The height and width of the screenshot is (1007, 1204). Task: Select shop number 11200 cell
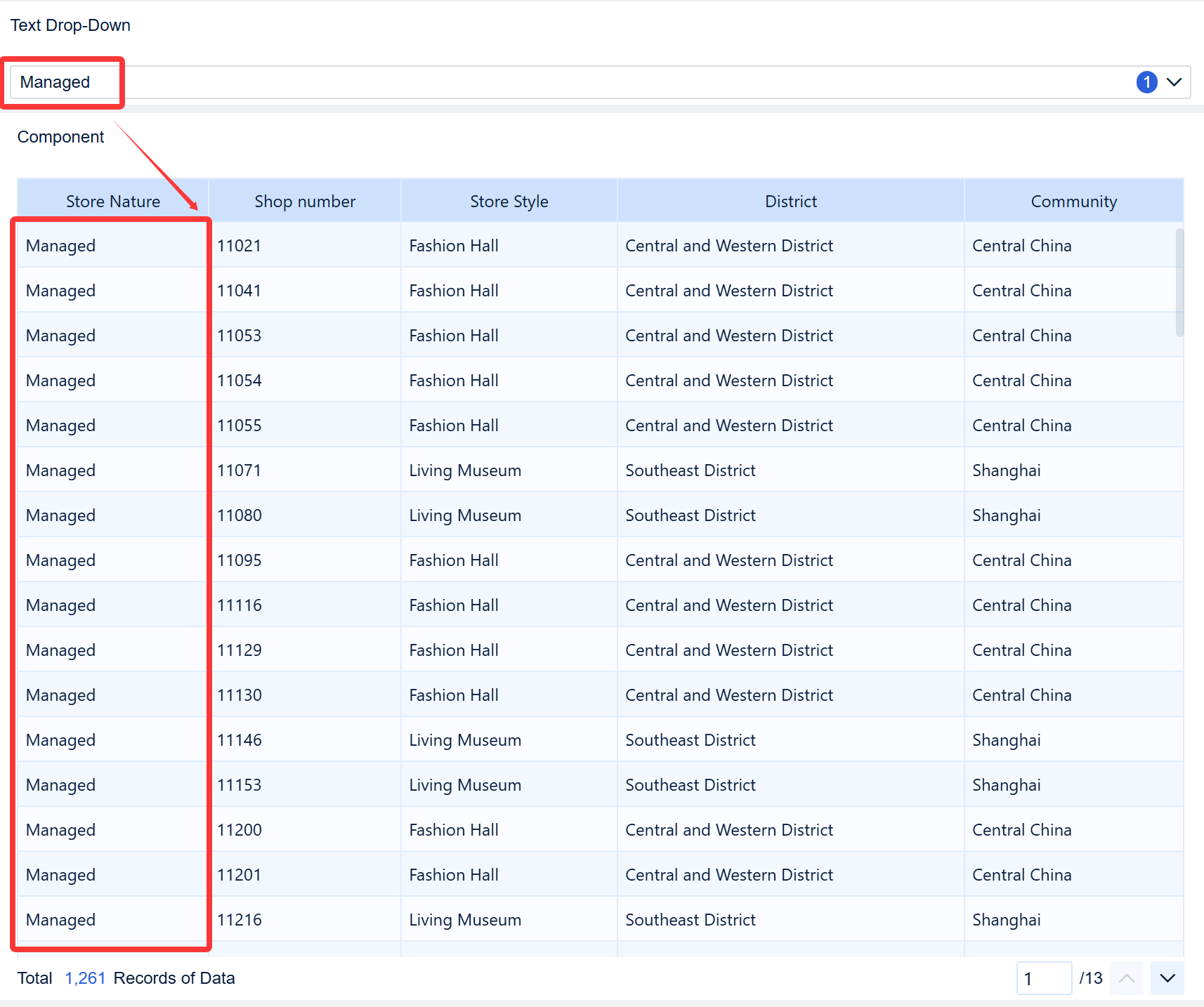pos(305,830)
